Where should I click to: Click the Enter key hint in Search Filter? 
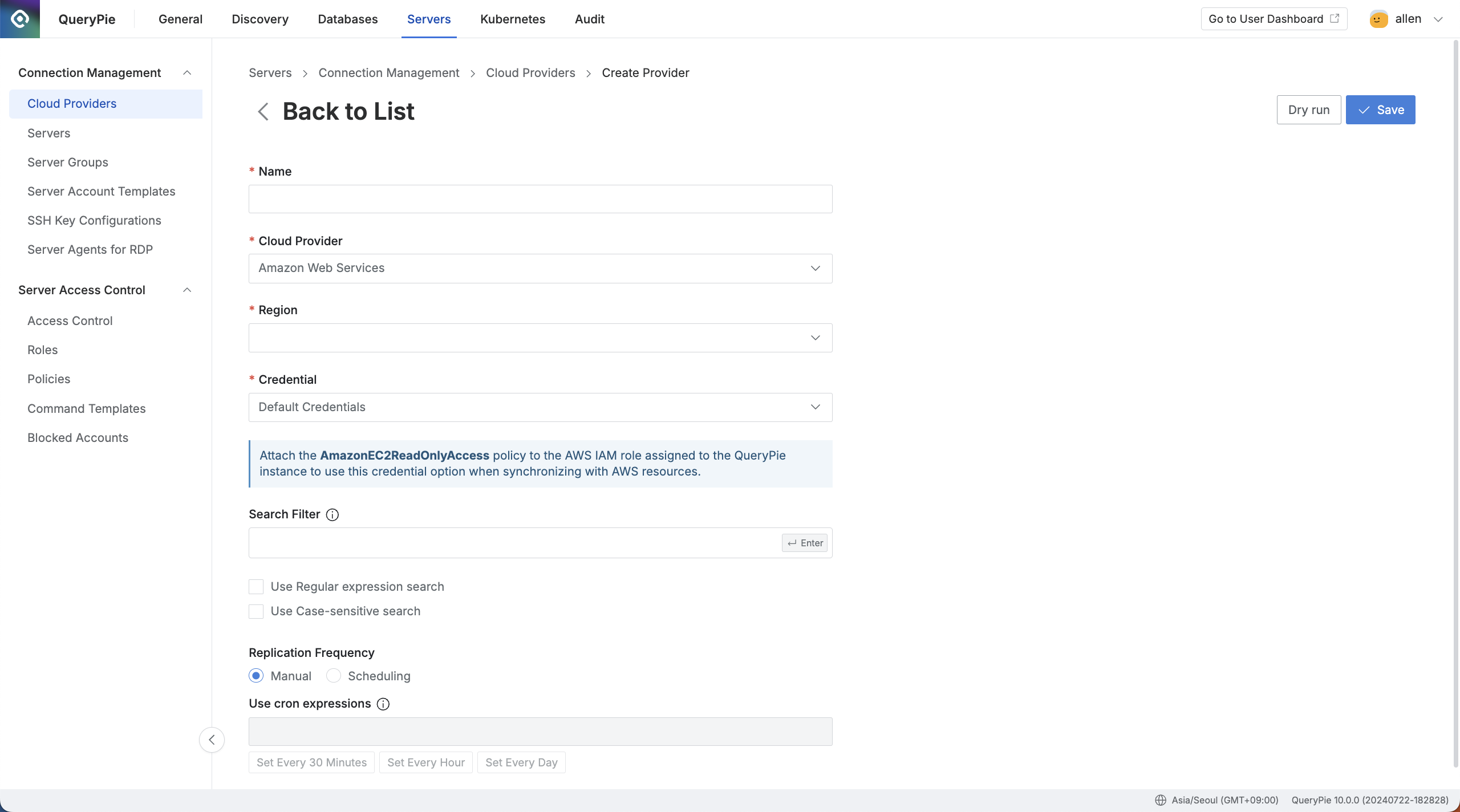805,543
